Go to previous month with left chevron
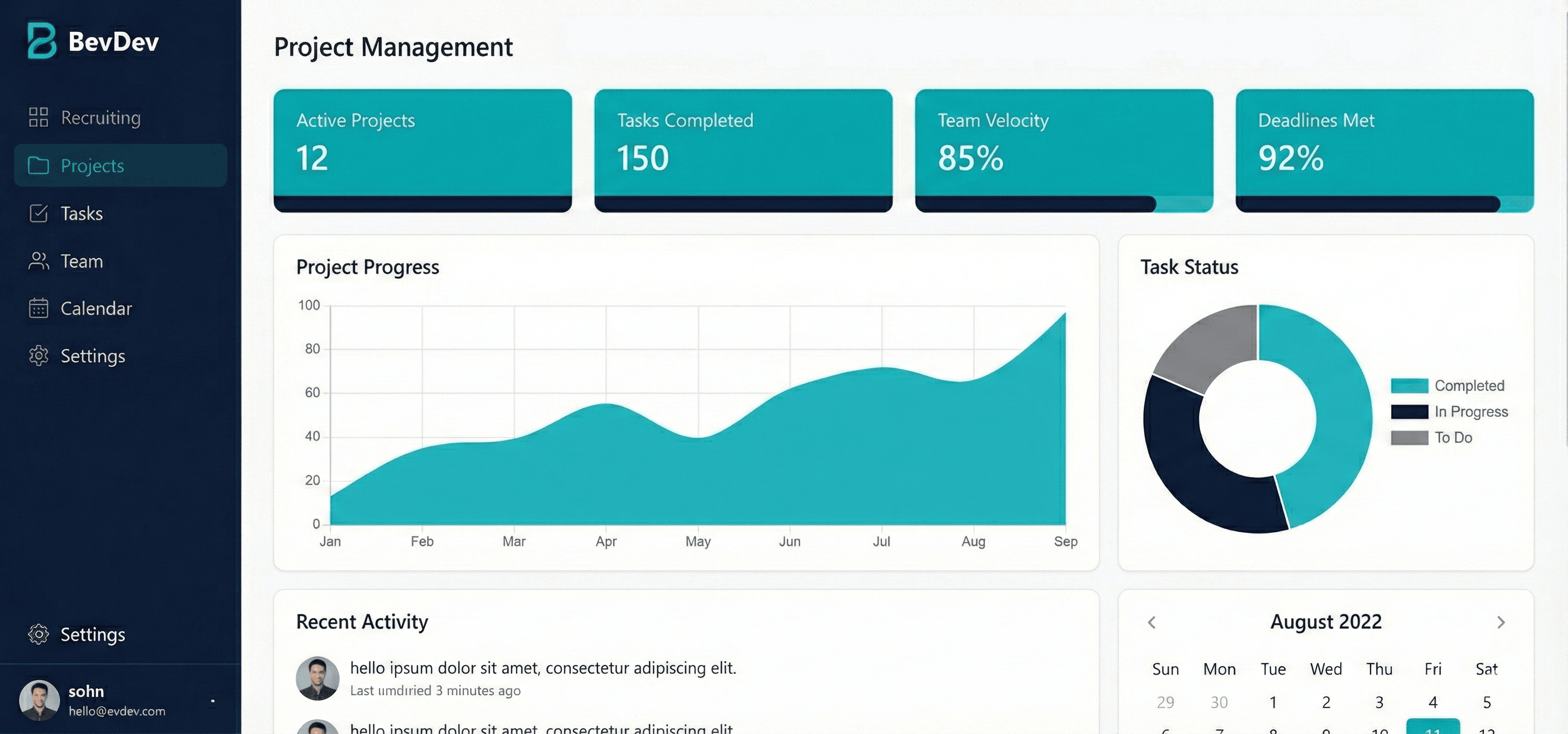Screen dimensions: 1568x734 coord(1151,622)
